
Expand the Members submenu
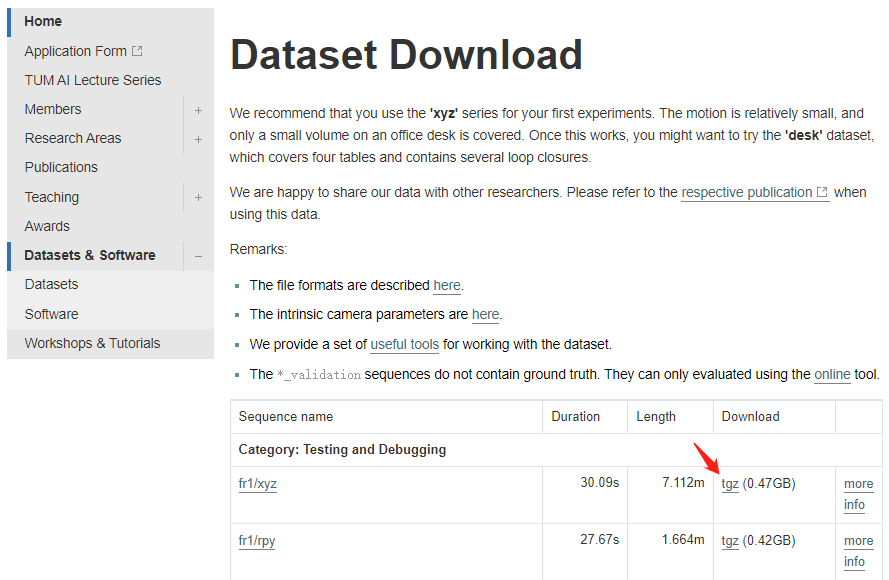[198, 110]
